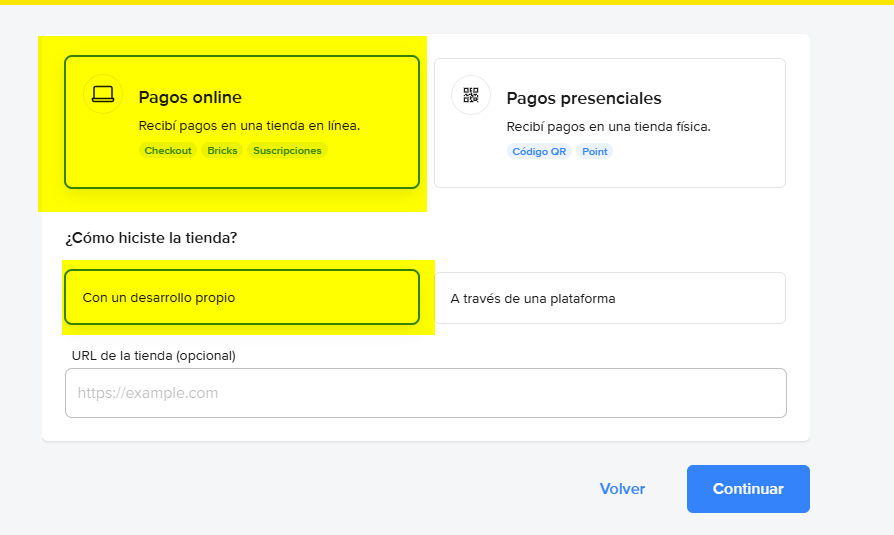
Task: Select the Pagos presenciales card title
Action: coord(584,98)
